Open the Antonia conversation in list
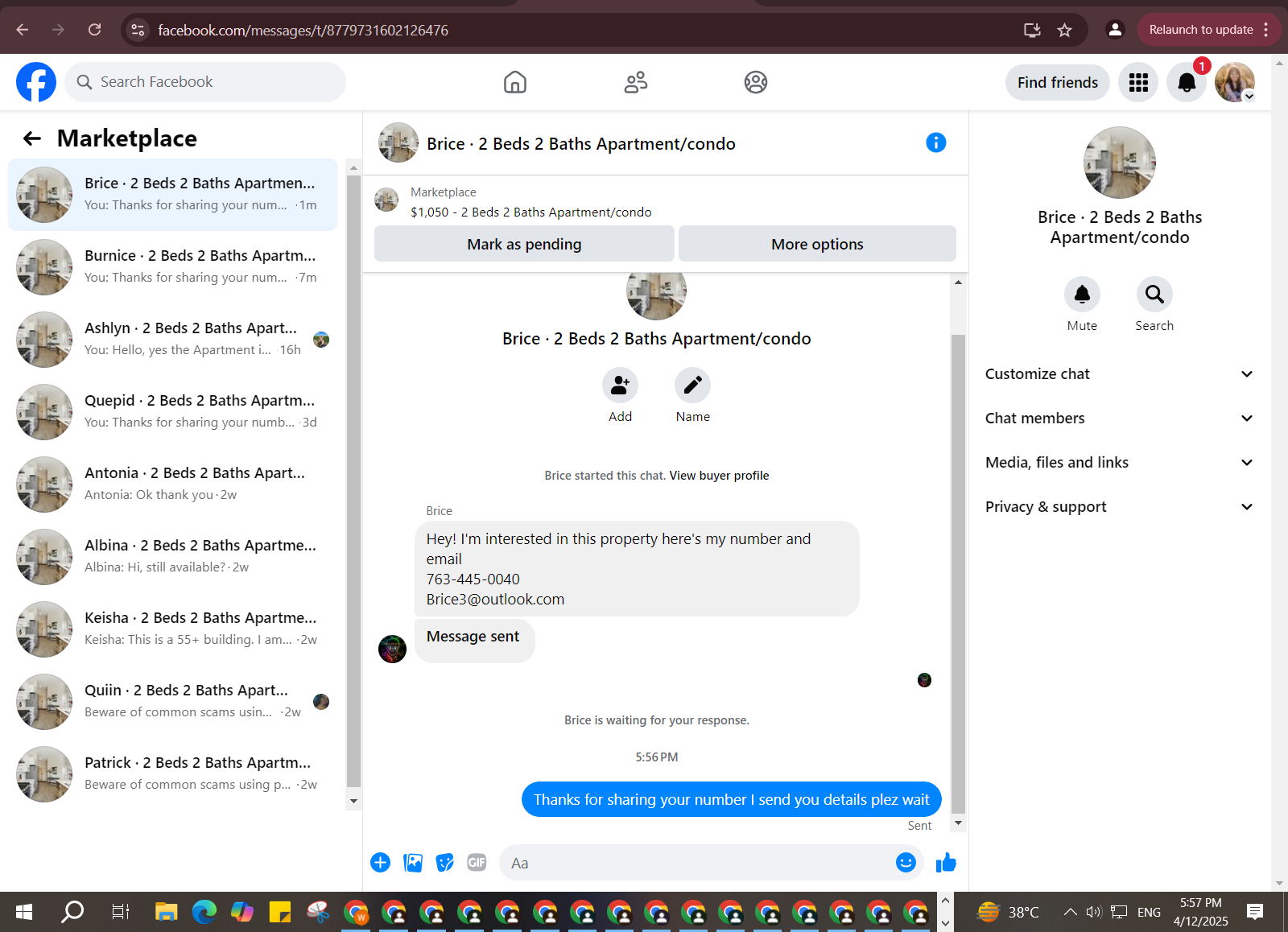Screen dimensions: 1288x932 (x=172, y=485)
